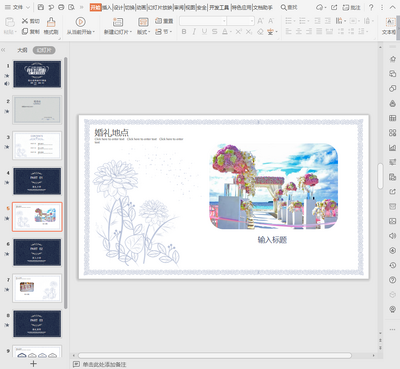The image size is (400, 369).
Task: Click the Print icon
Action: click(61, 7)
